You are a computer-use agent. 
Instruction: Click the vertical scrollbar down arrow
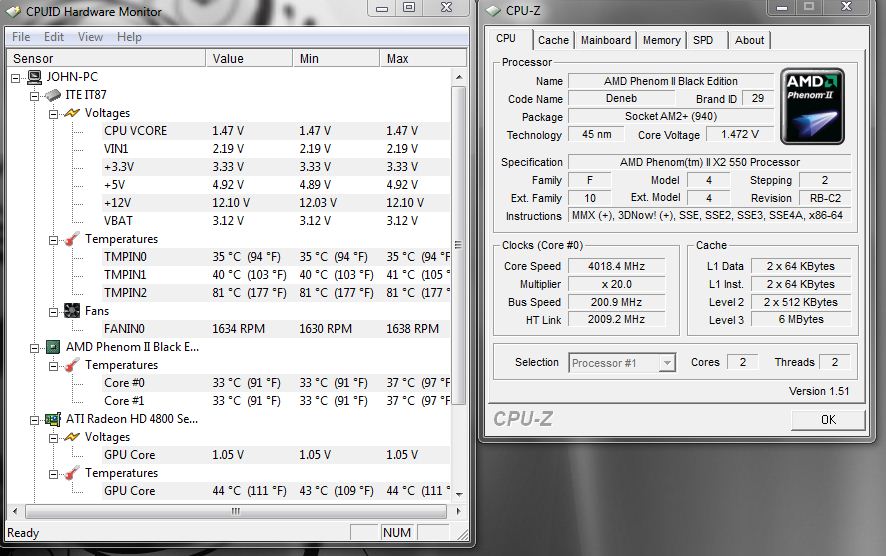click(x=459, y=494)
